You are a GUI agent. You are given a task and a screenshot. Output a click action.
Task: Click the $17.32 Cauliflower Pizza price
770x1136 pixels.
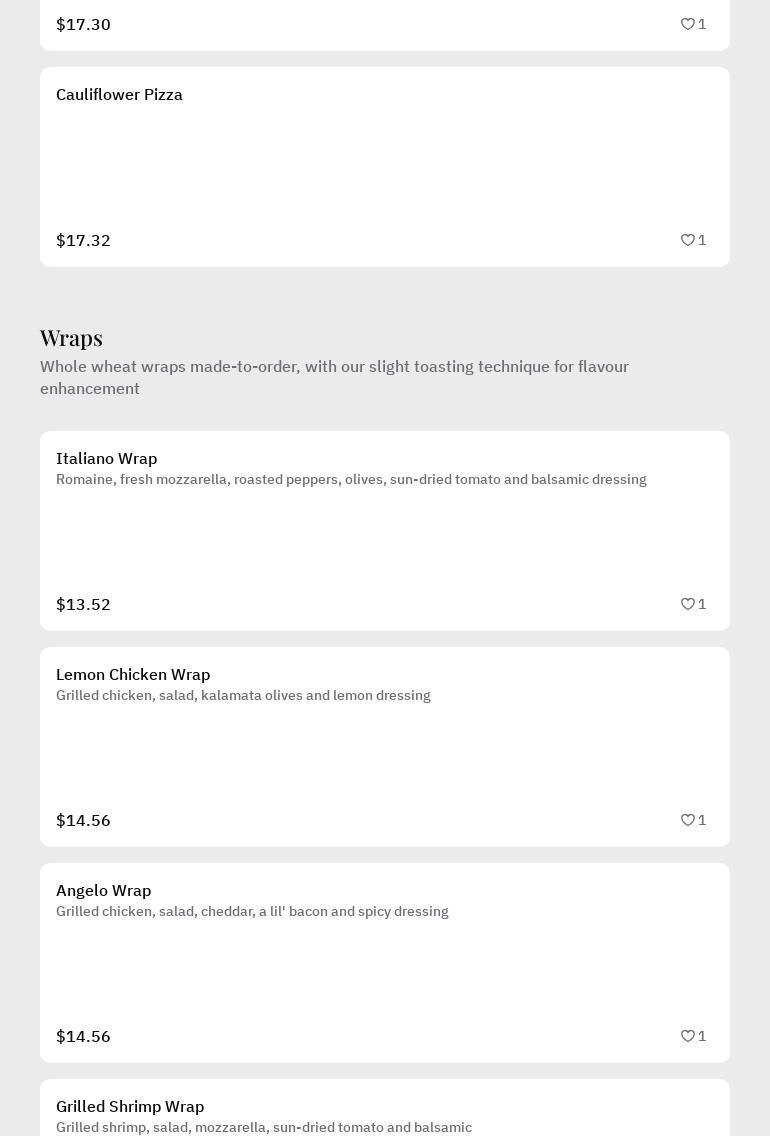point(83,241)
